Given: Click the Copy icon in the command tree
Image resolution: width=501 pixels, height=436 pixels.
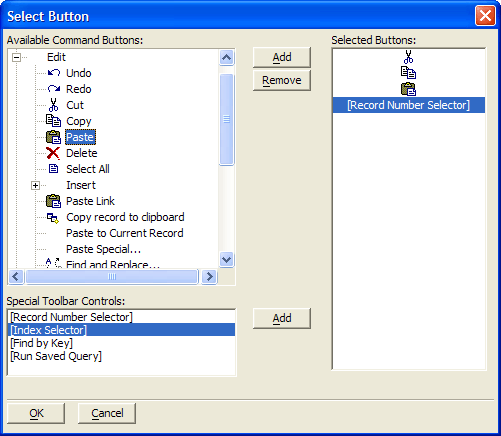Looking at the screenshot, I should point(53,121).
